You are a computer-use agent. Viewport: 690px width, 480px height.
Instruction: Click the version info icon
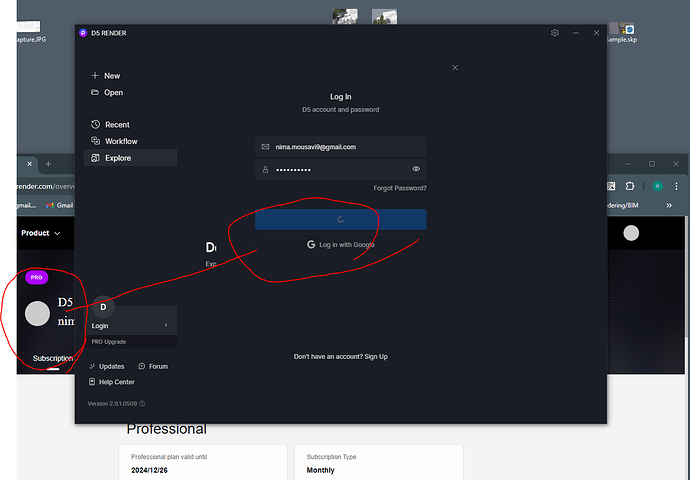click(x=142, y=403)
